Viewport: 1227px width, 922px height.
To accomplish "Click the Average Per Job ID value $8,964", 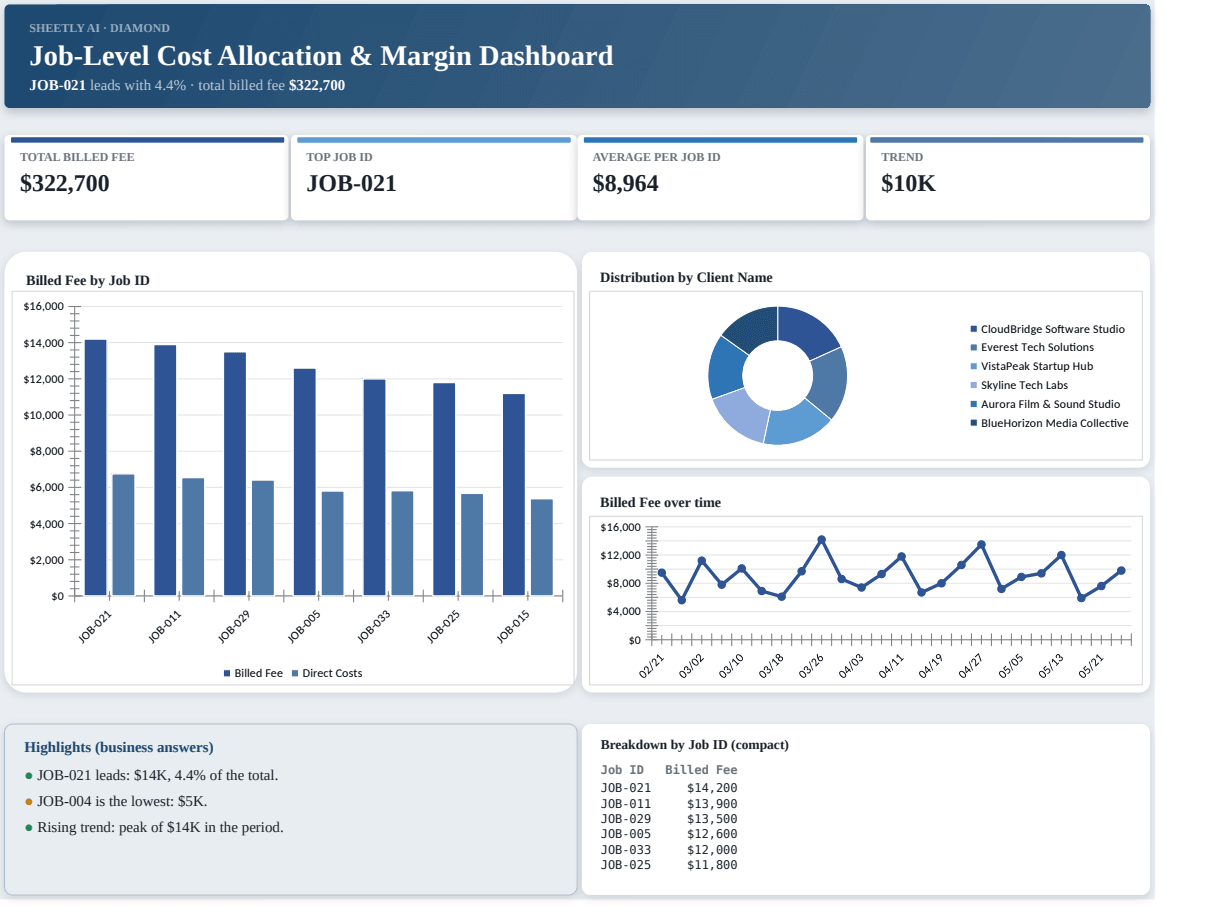I will (625, 183).
